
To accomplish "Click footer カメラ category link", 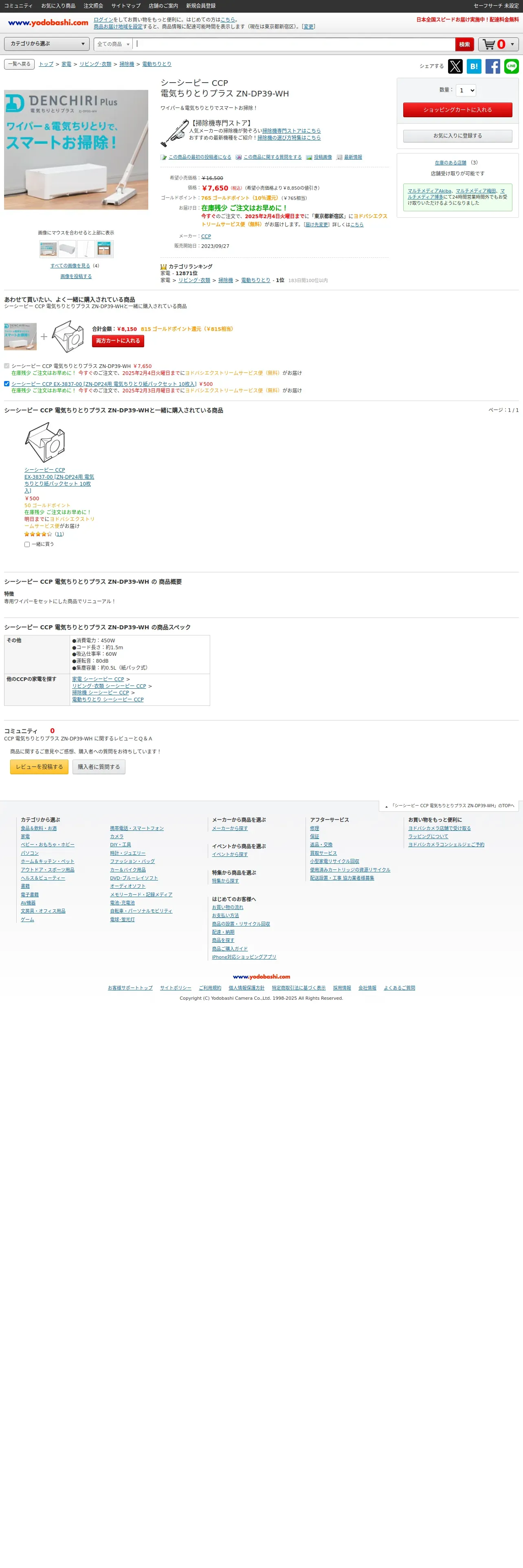I will tap(116, 837).
